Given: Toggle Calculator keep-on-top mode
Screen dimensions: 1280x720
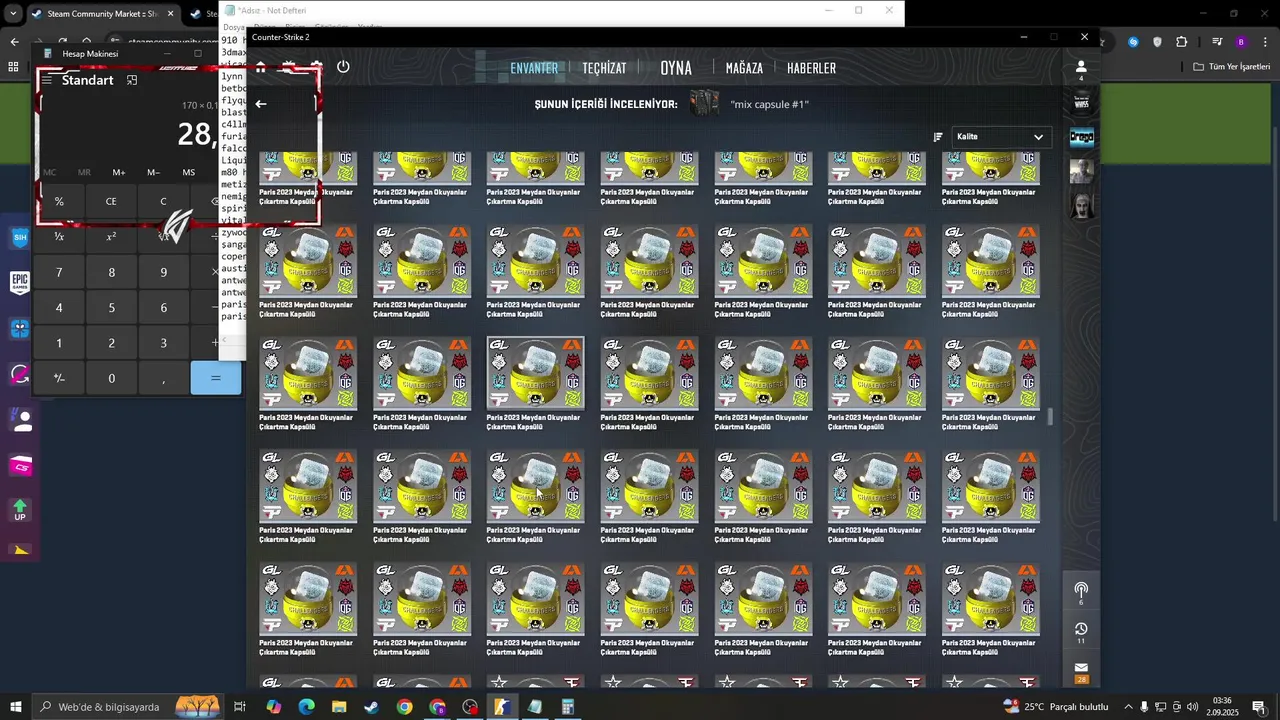Looking at the screenshot, I should [x=131, y=80].
